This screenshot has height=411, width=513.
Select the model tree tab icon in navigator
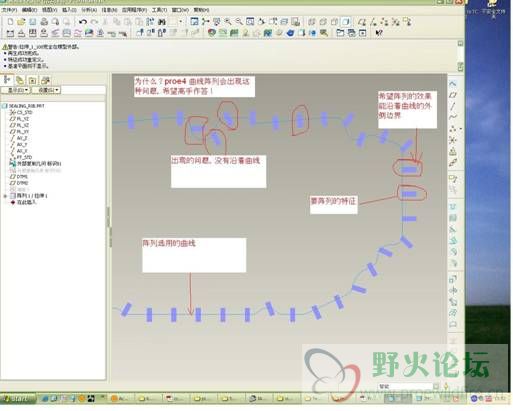7,80
